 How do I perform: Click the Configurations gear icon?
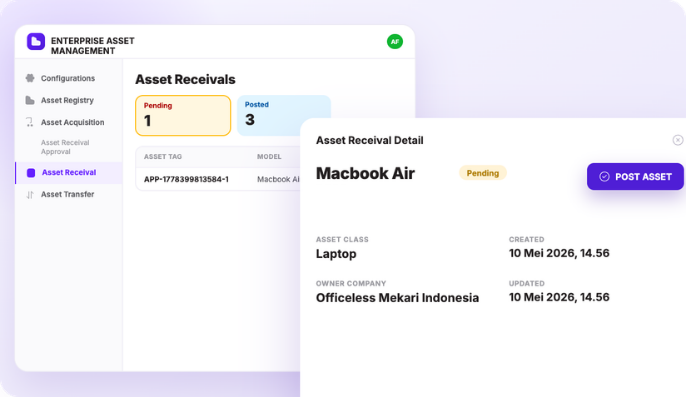point(30,78)
